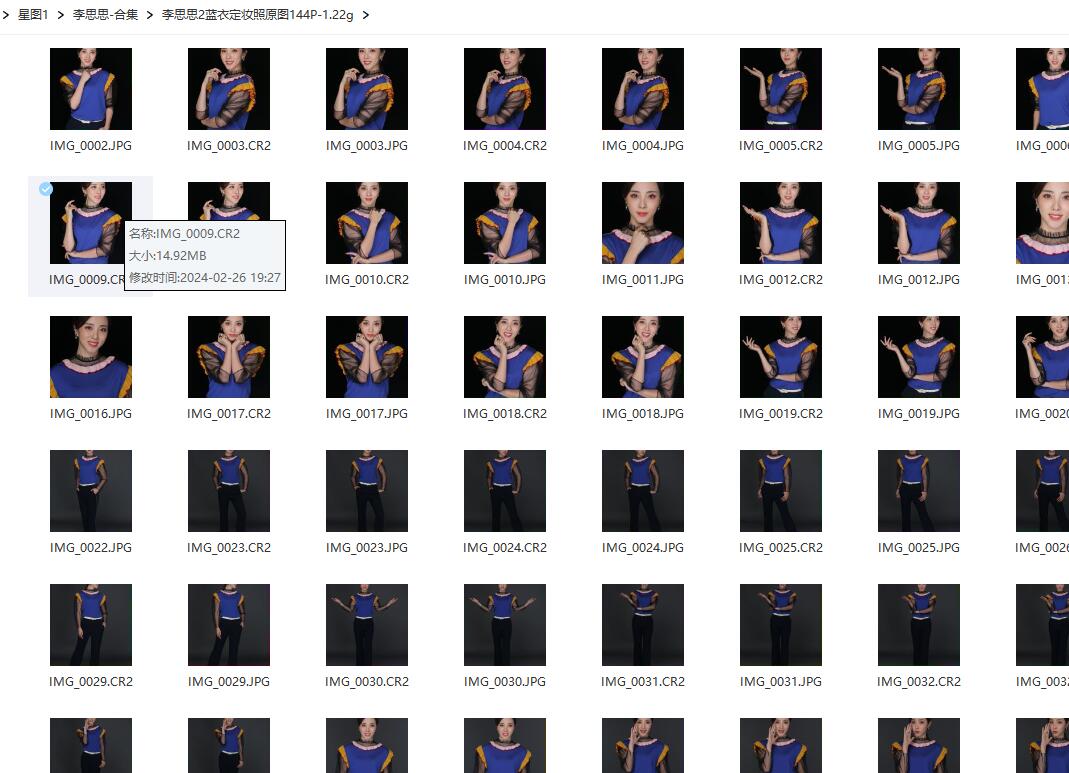Screen dimensions: 1069x773
Task: Click the IMG_0025.JPG file name
Action: [x=919, y=547]
